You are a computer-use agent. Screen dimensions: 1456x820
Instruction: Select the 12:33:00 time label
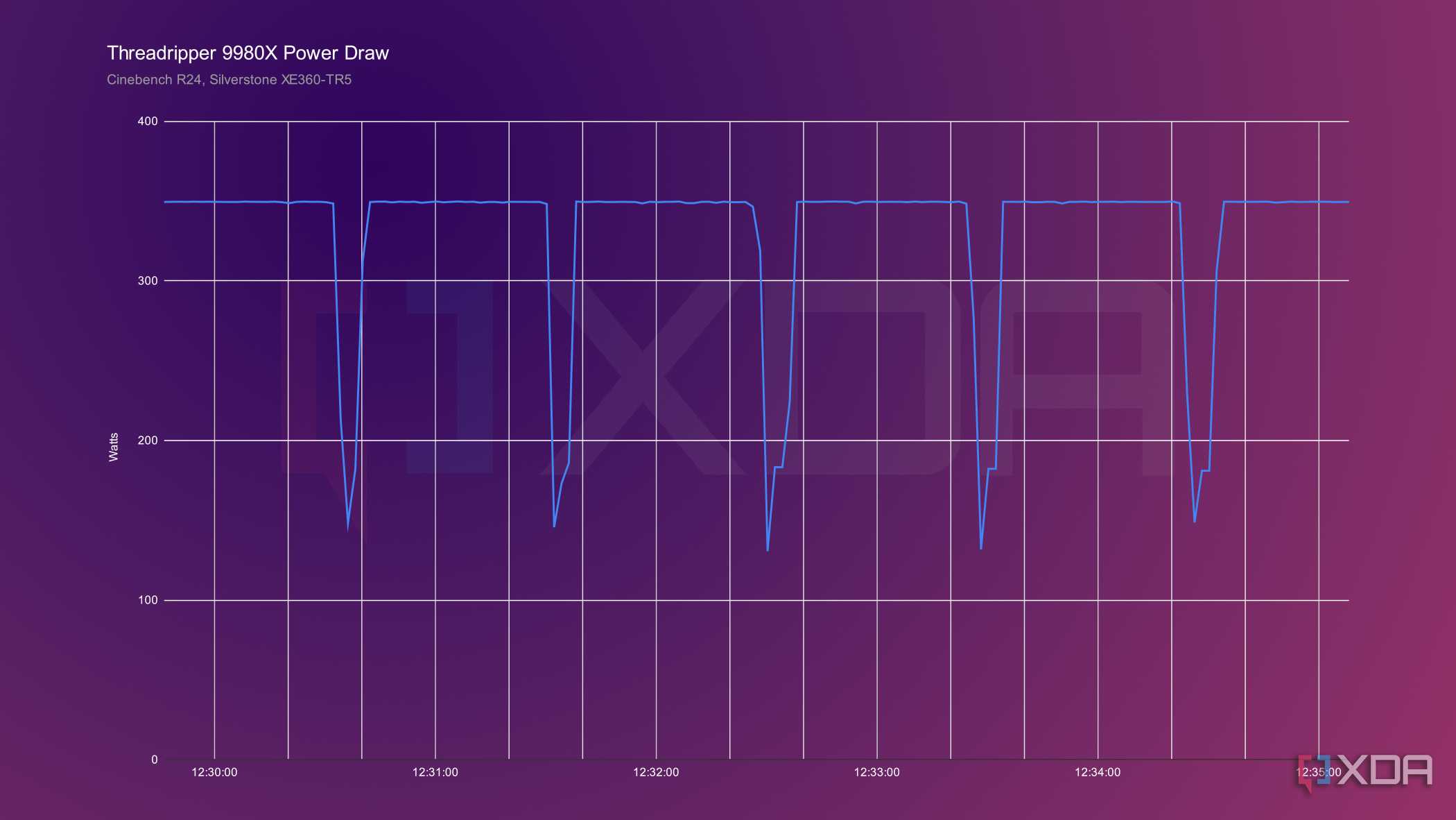click(x=877, y=772)
